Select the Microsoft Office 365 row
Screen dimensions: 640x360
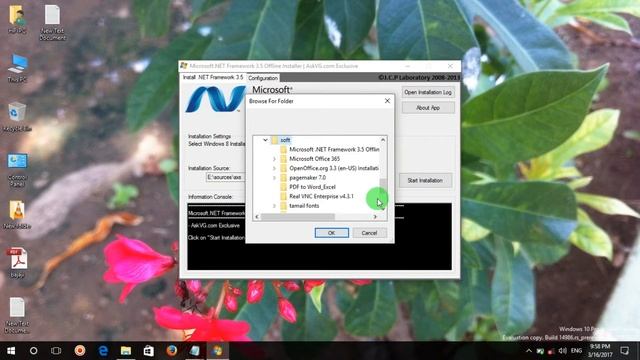[314, 159]
